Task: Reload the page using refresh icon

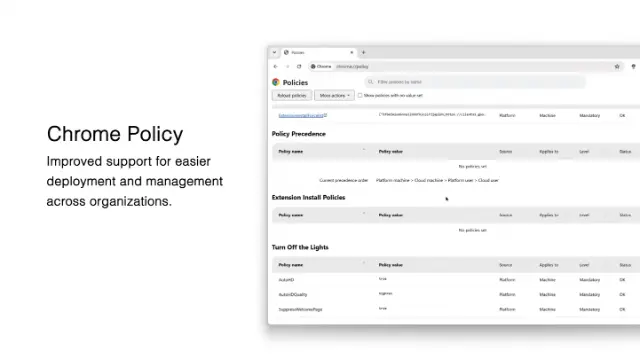Action: pos(299,67)
